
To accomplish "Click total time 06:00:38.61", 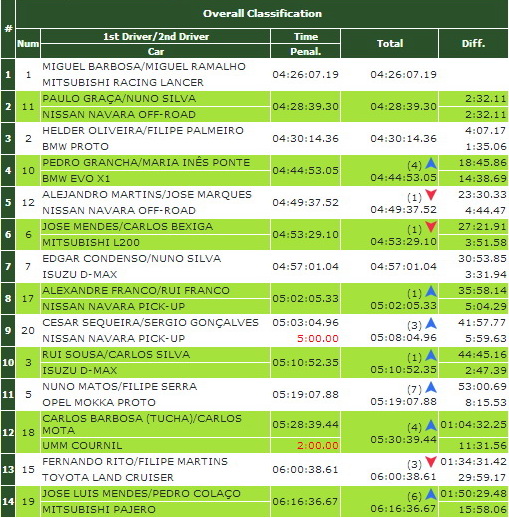I will [x=403, y=477].
